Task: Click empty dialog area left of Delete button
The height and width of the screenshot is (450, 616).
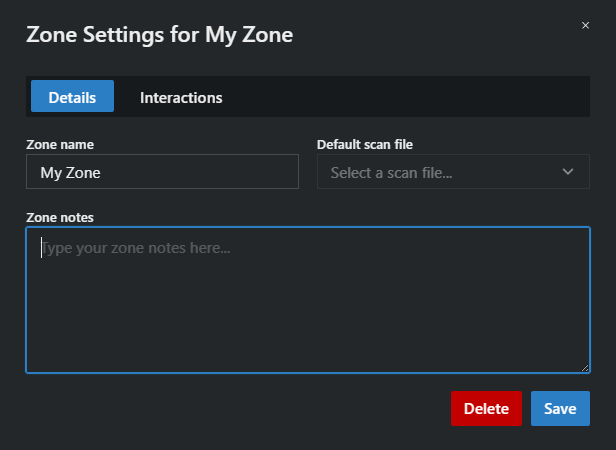Action: click(x=230, y=408)
